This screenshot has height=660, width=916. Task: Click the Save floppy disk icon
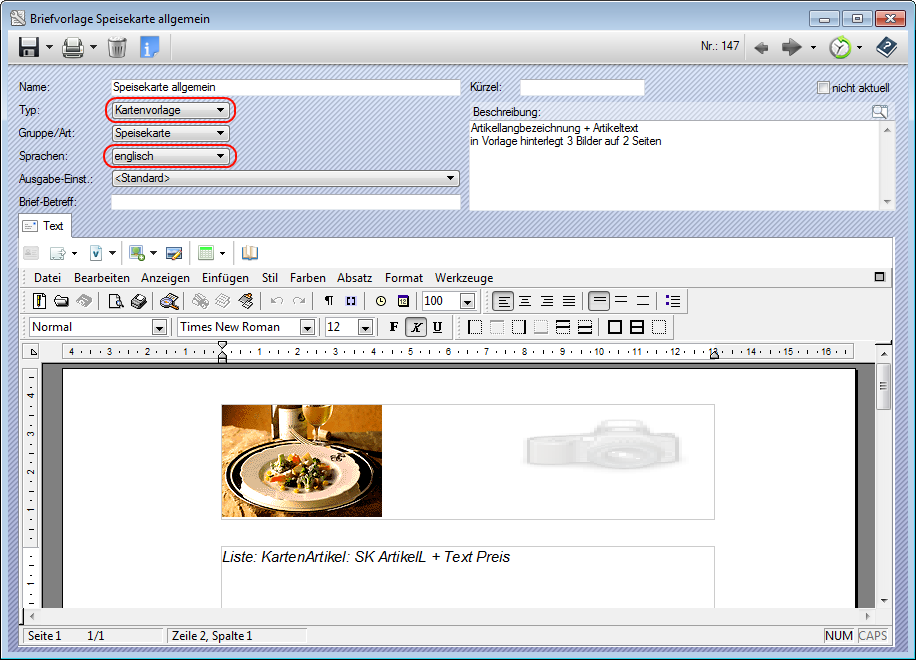click(x=29, y=47)
